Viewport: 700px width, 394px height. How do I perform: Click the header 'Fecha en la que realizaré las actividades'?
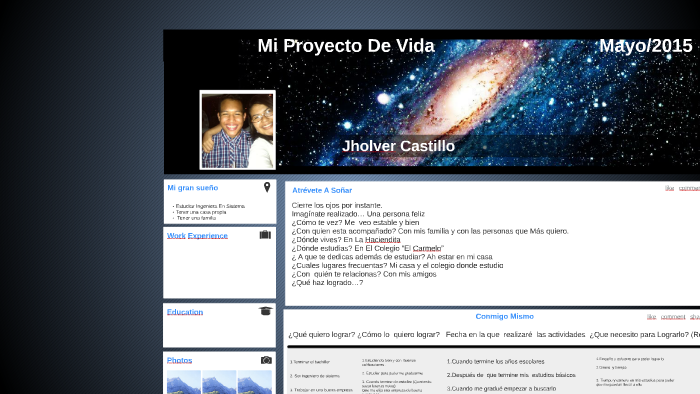515,334
